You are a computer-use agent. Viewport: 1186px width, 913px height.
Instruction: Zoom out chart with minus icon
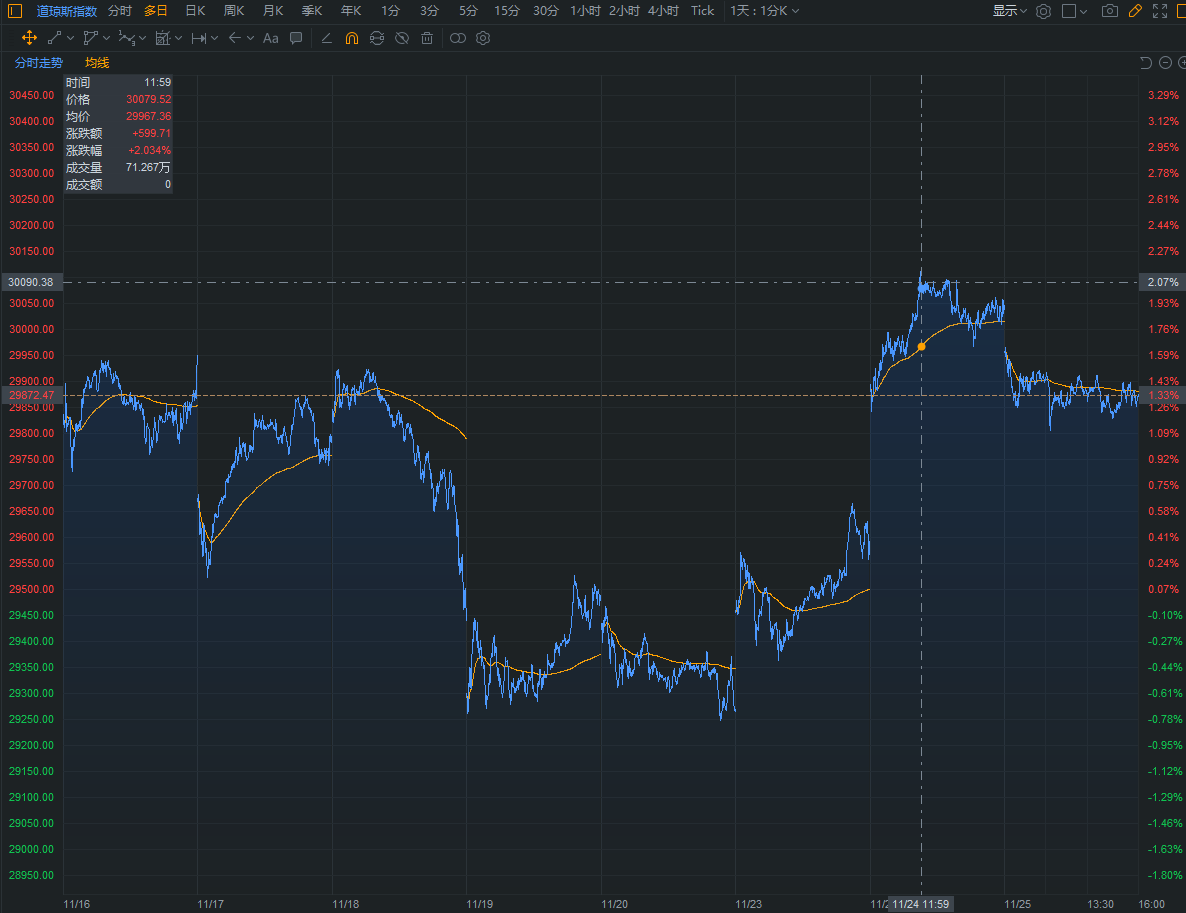[1166, 63]
